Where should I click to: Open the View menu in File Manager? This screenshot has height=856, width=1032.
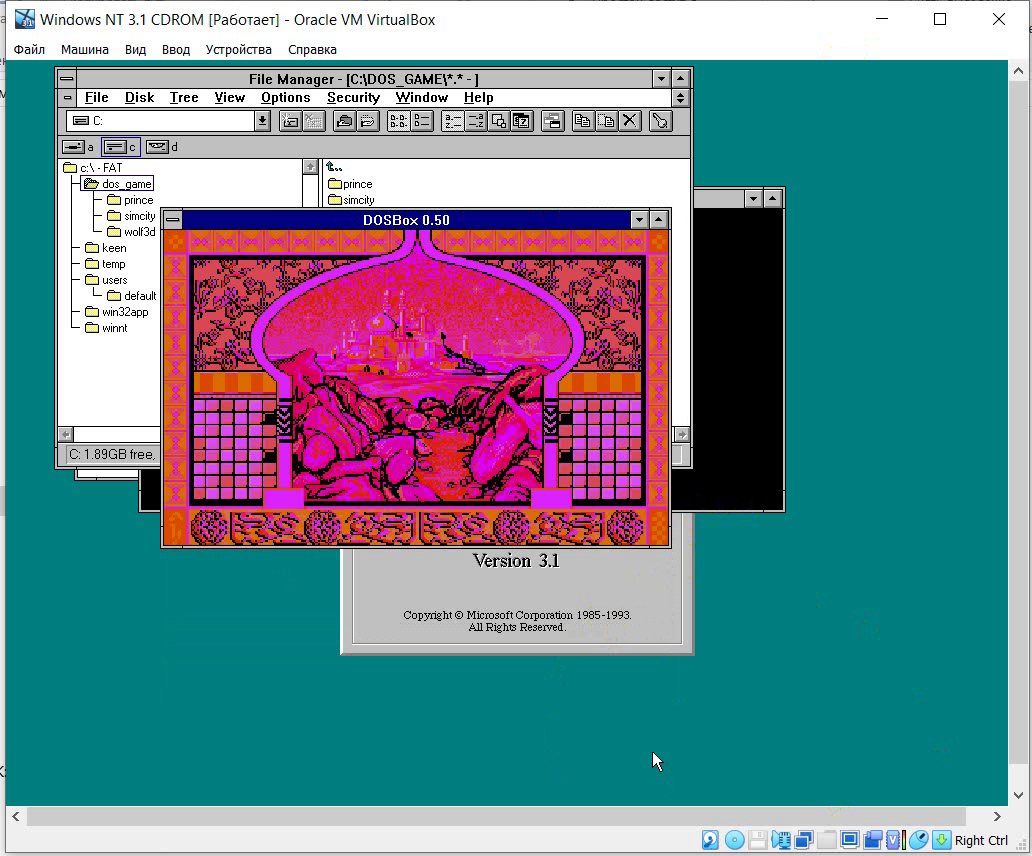[x=229, y=98]
